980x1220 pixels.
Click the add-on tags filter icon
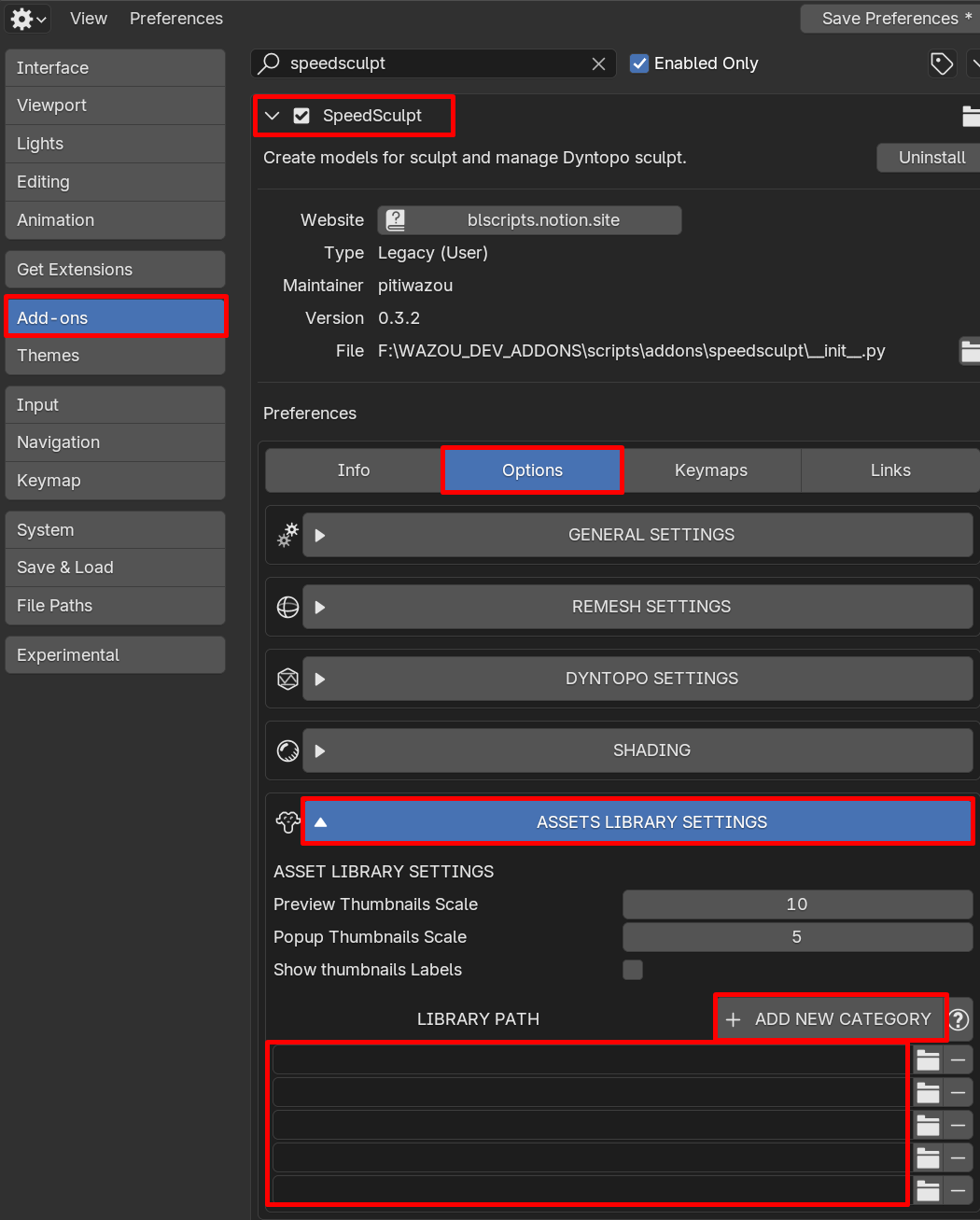click(942, 63)
